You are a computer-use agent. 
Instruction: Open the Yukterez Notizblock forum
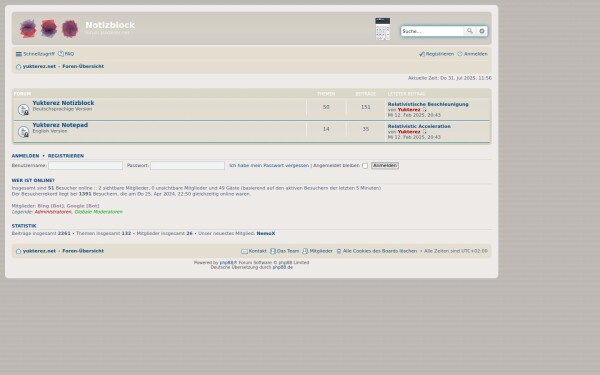pyautogui.click(x=63, y=103)
